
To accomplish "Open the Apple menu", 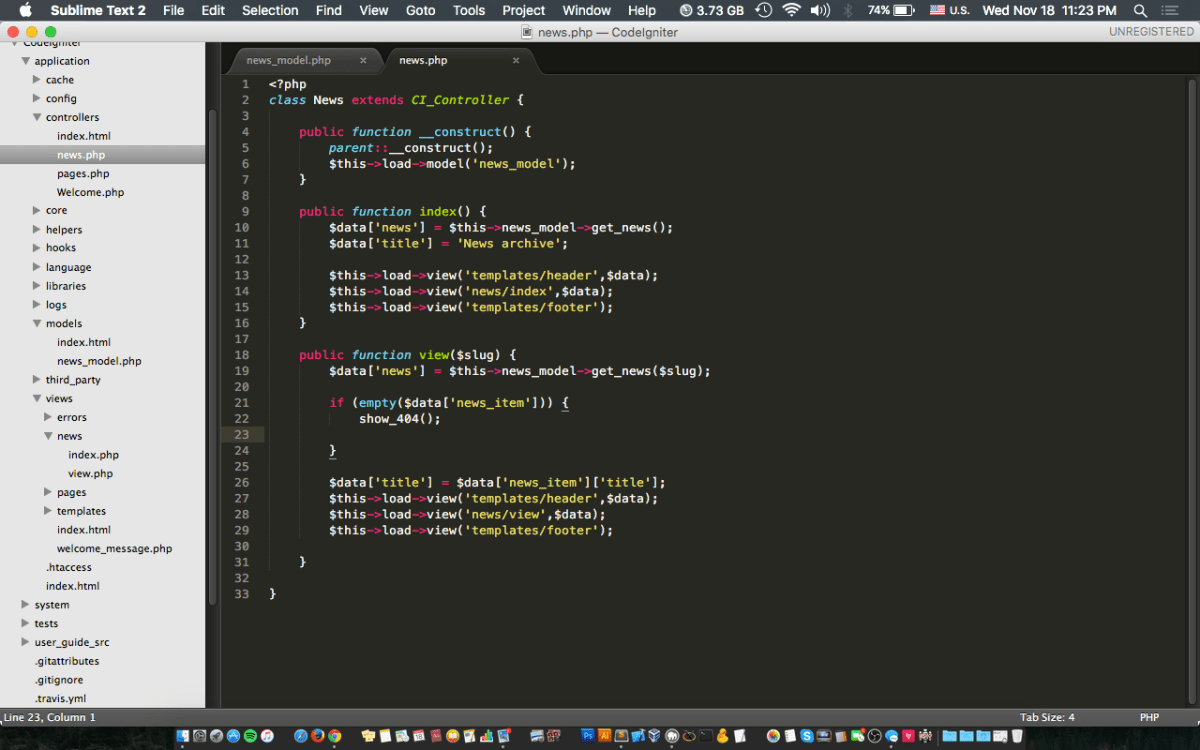I will click(x=25, y=10).
